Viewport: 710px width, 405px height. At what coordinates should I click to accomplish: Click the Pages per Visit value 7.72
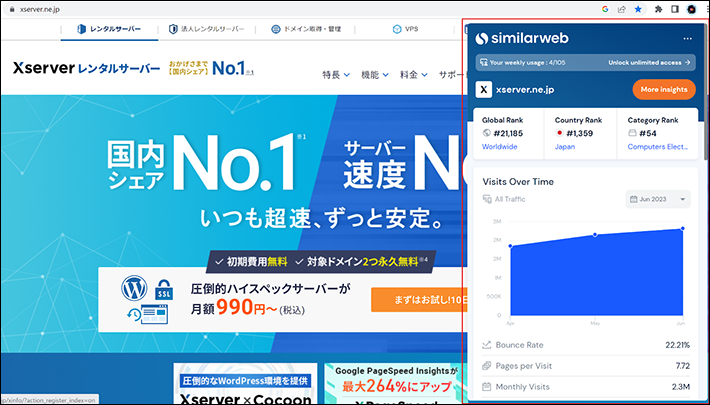[x=683, y=366]
